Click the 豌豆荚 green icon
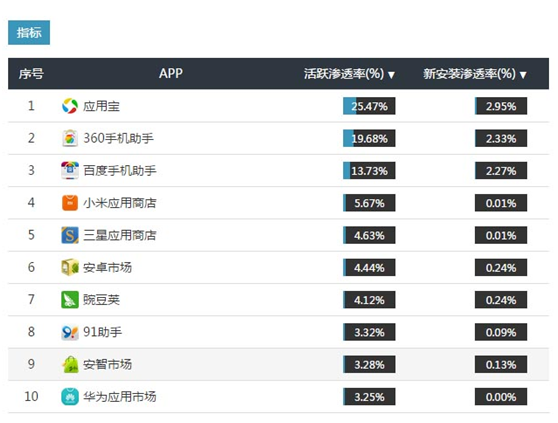The height and width of the screenshot is (423, 558). (x=70, y=300)
